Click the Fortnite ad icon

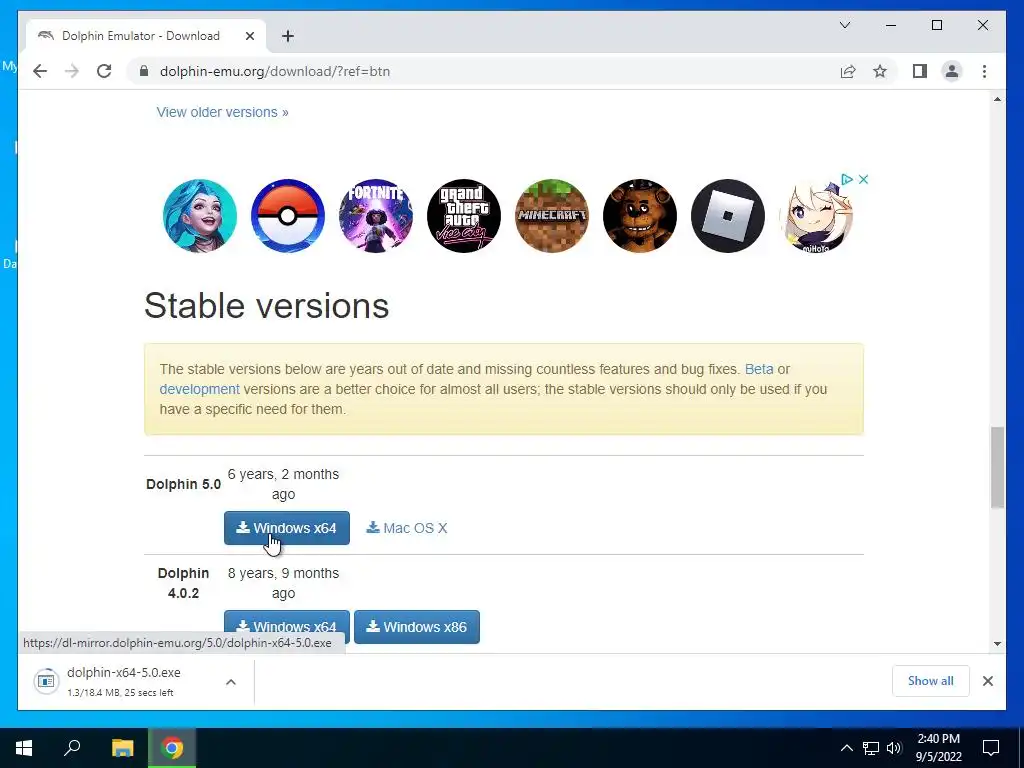click(x=376, y=216)
